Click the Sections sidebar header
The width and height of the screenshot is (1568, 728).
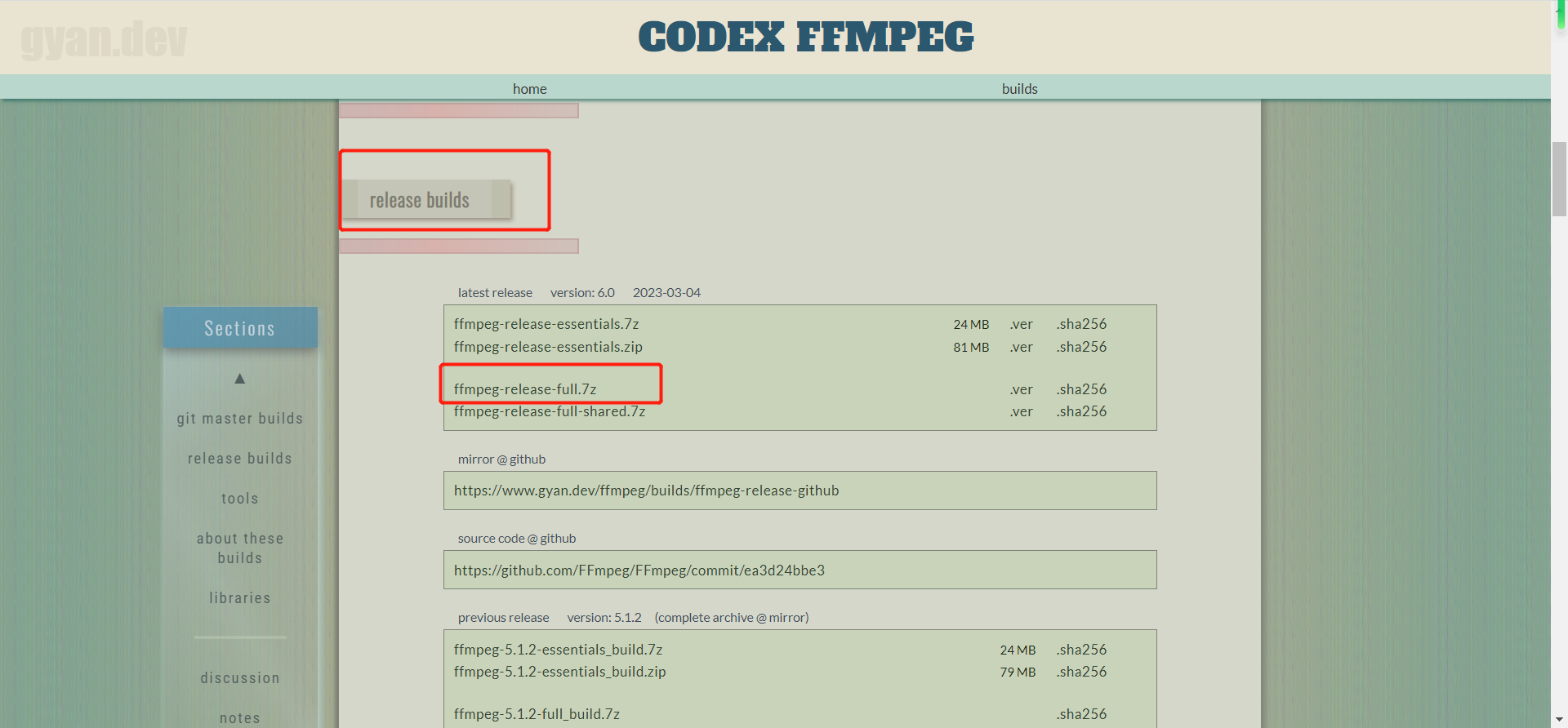pyautogui.click(x=240, y=328)
